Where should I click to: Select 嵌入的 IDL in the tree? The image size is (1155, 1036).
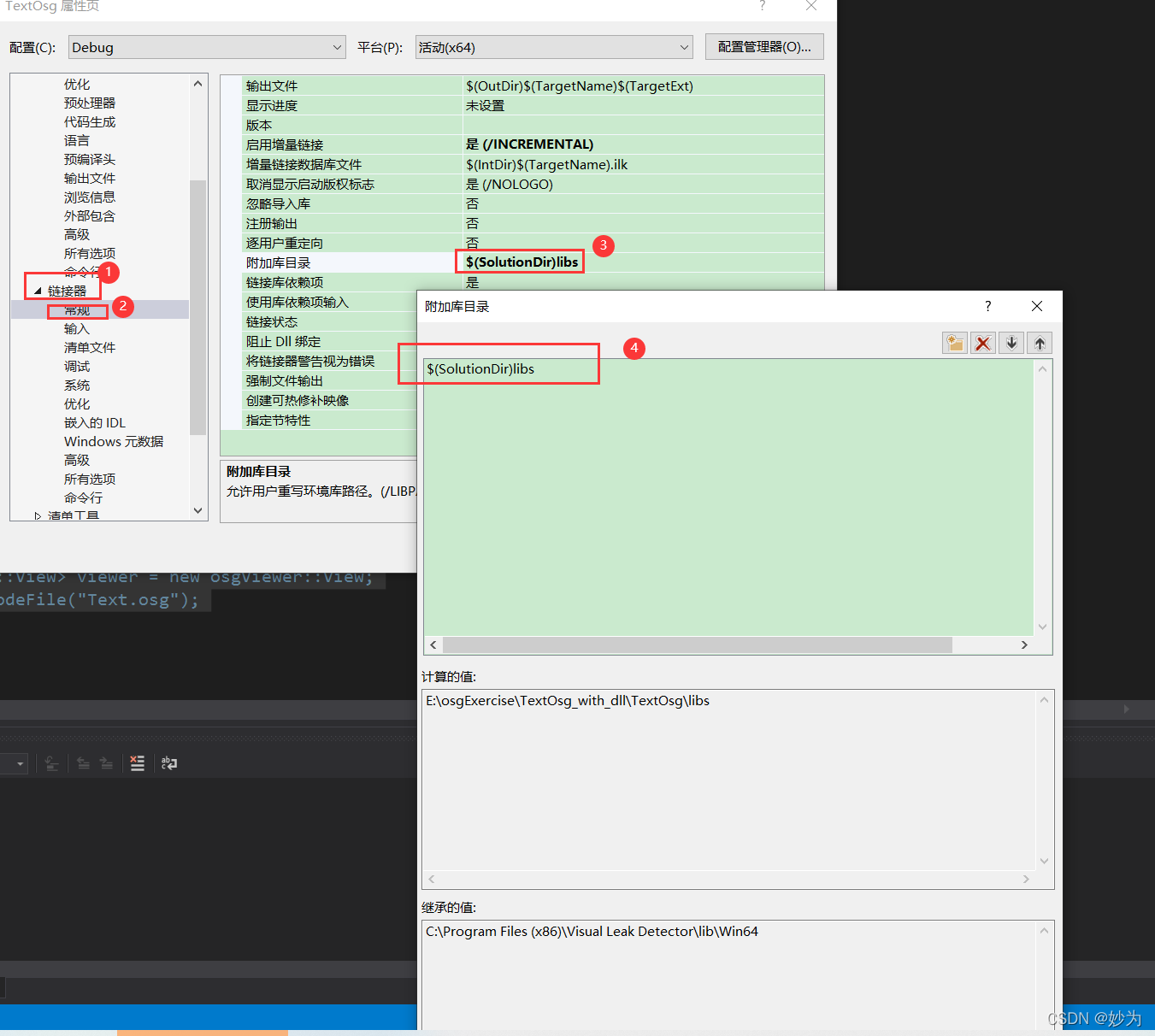95,423
